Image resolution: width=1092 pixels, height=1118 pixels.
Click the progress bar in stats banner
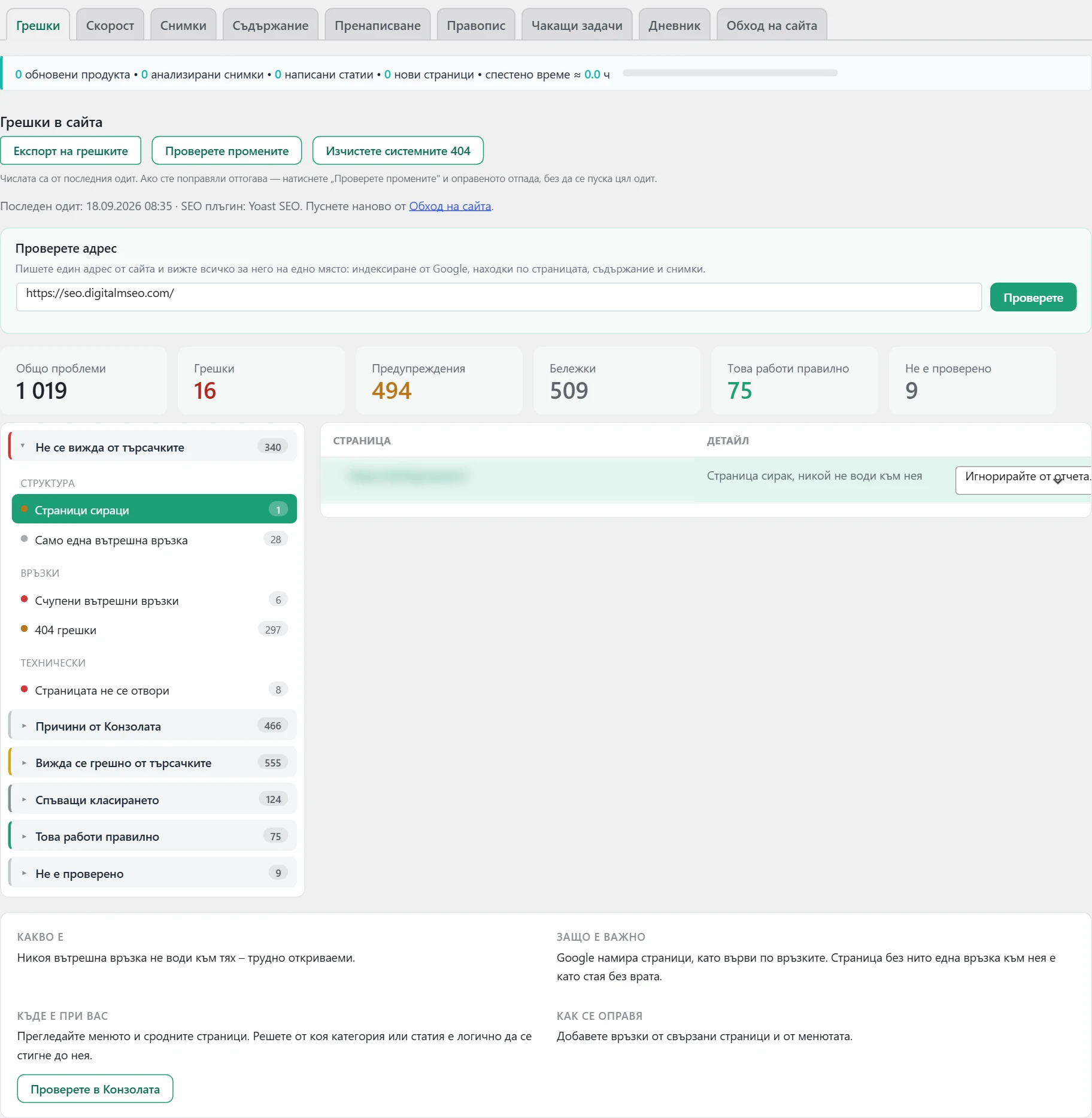[730, 73]
